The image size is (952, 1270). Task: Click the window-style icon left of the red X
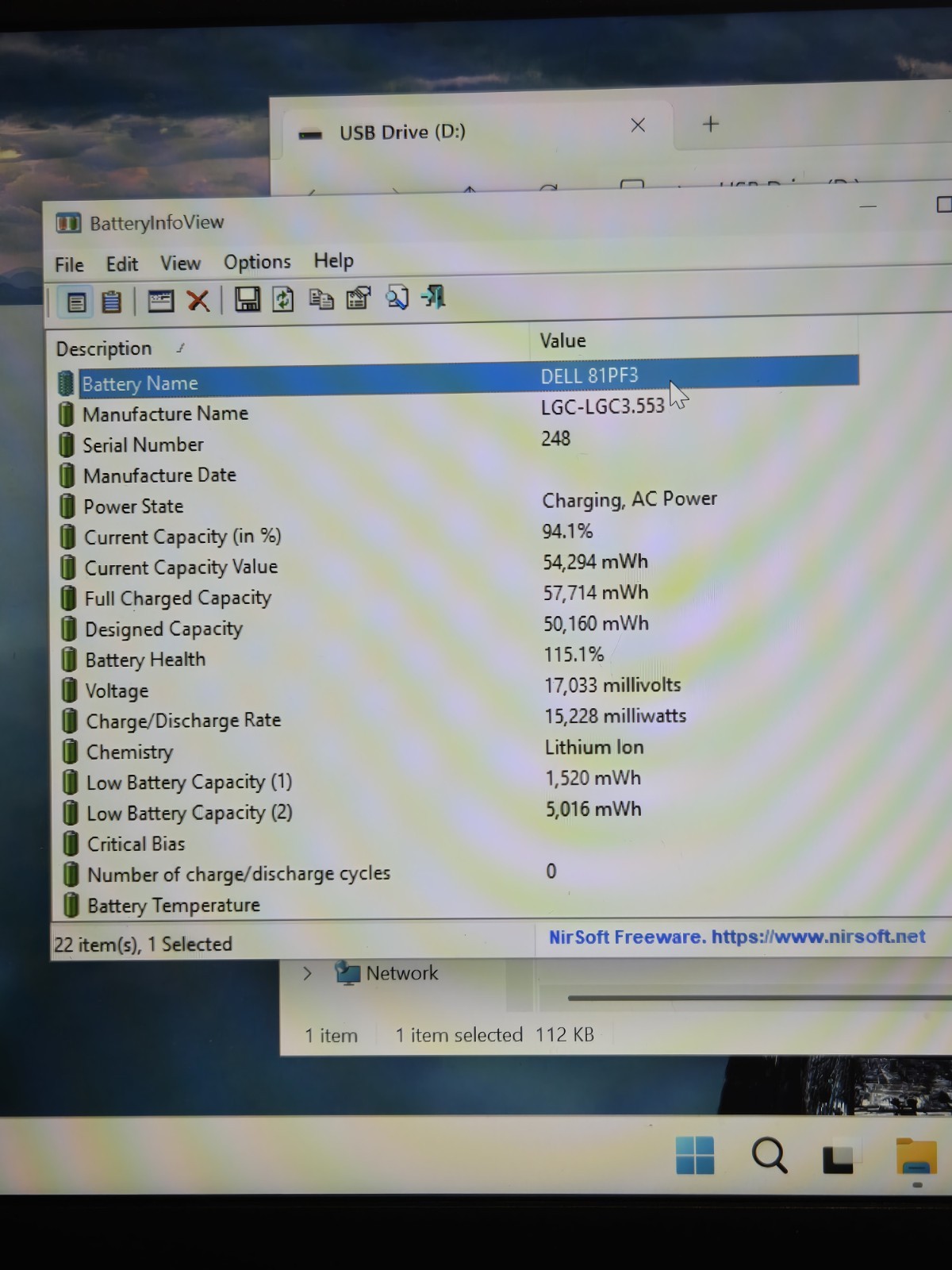pos(160,301)
